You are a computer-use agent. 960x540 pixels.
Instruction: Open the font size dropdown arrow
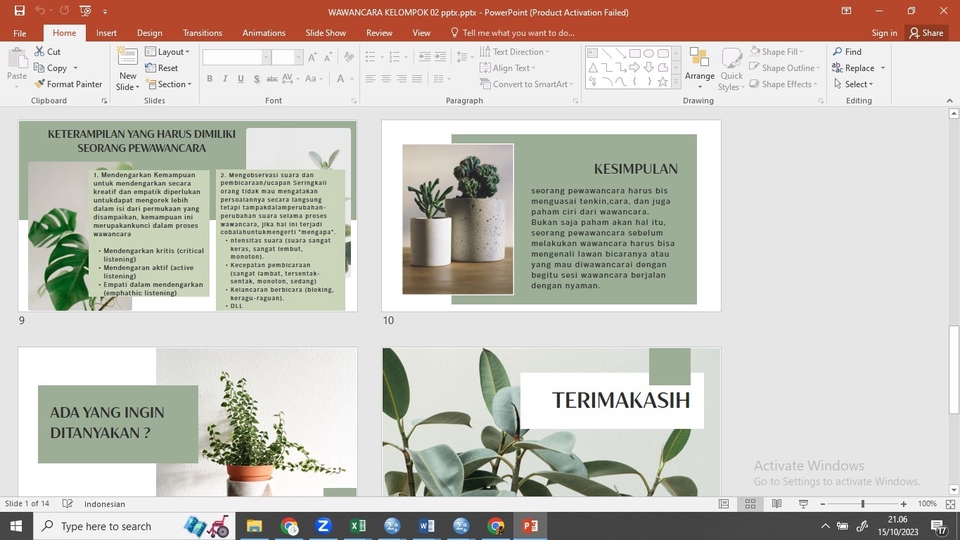tap(298, 58)
